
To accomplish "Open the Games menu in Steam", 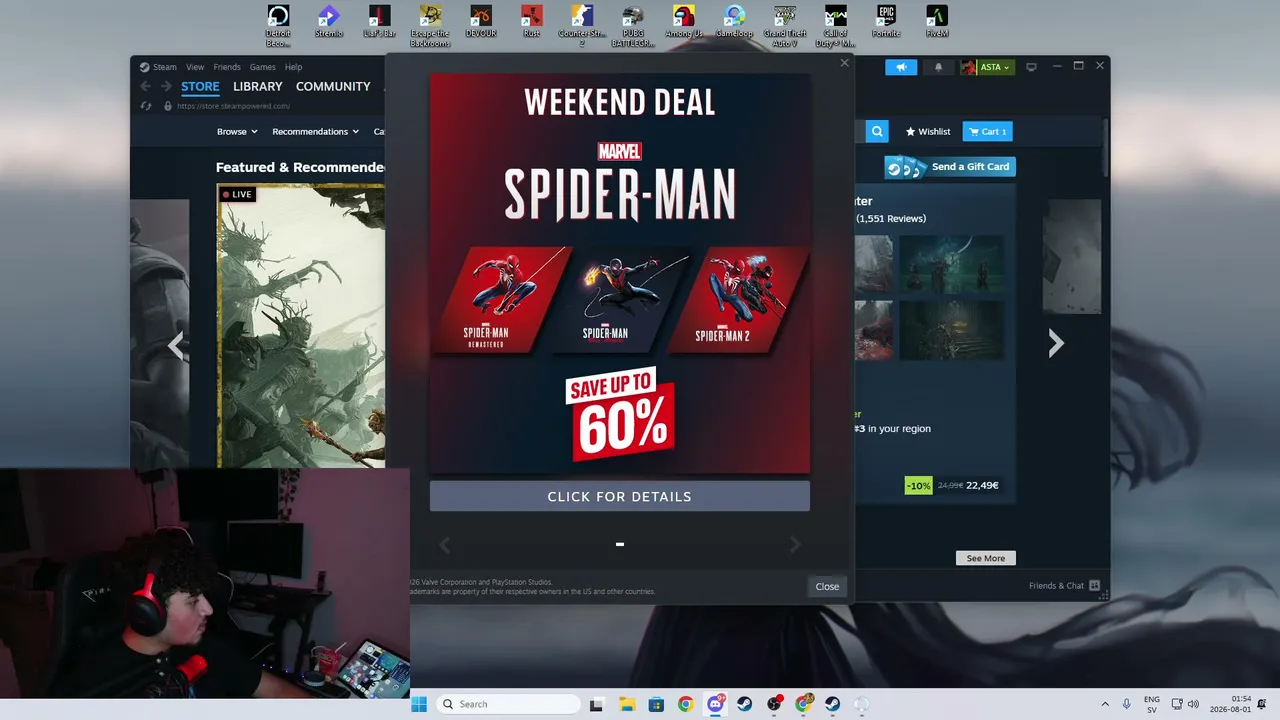I will pyautogui.click(x=263, y=67).
